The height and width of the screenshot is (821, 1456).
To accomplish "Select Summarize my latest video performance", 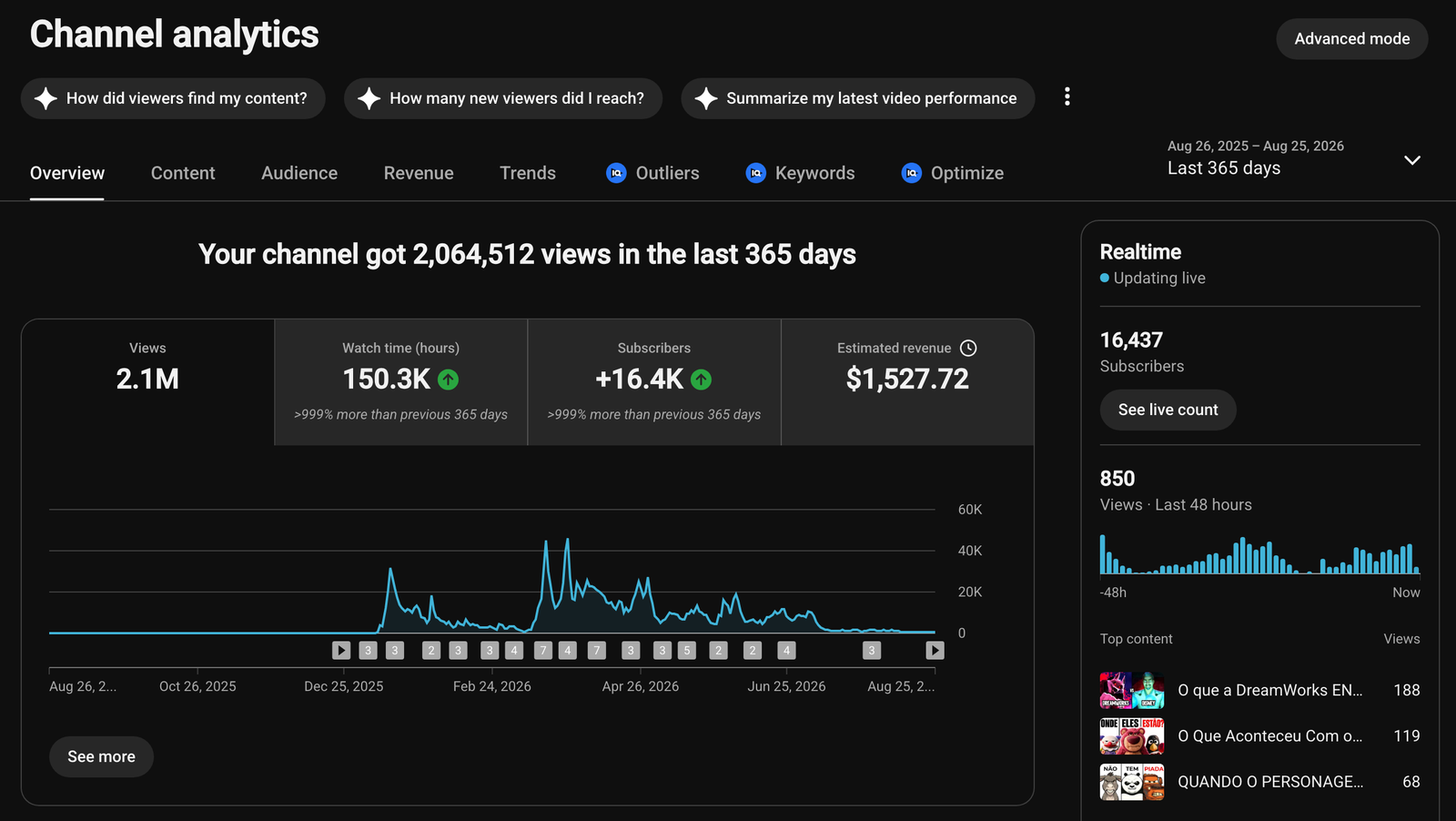I will [x=857, y=98].
